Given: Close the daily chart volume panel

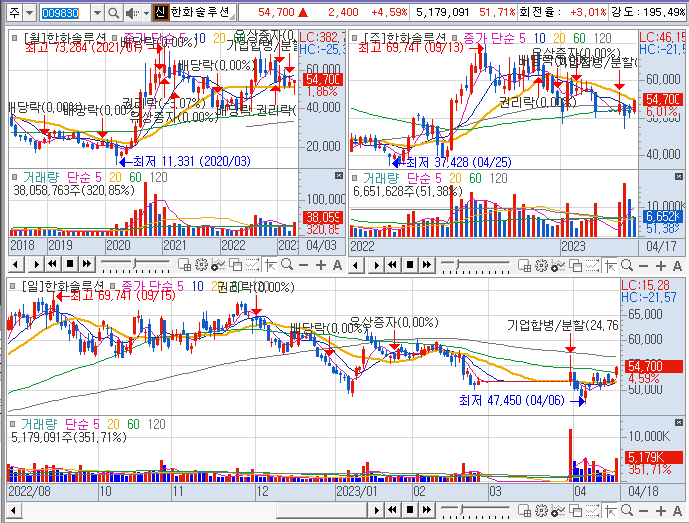Looking at the screenshot, I should click(679, 423).
